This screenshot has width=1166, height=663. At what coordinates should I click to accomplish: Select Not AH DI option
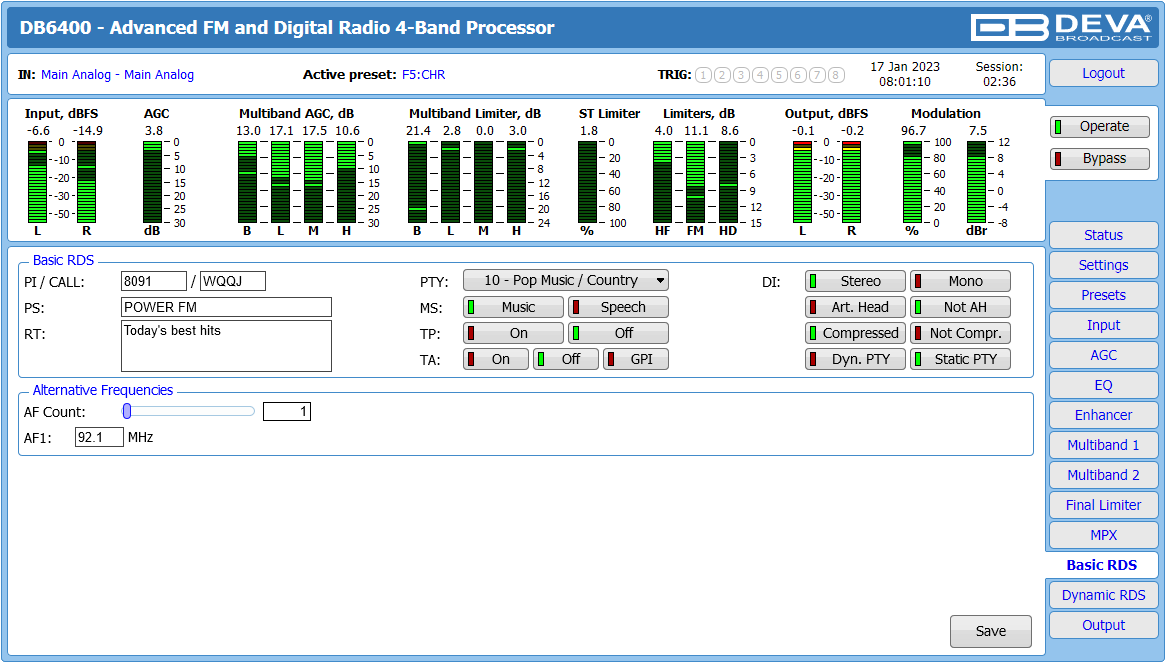click(x=960, y=307)
